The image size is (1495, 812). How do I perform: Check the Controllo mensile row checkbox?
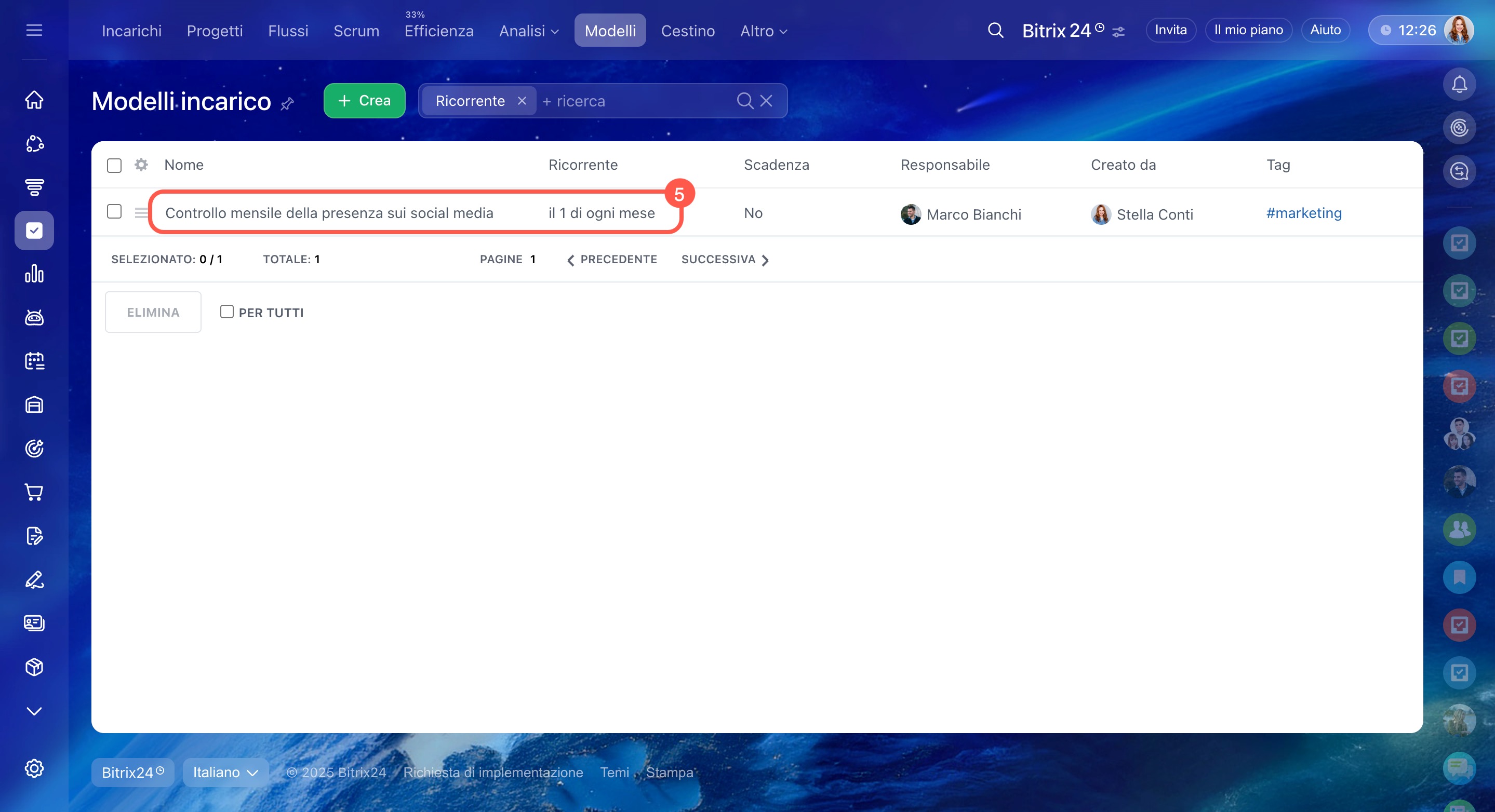[114, 212]
